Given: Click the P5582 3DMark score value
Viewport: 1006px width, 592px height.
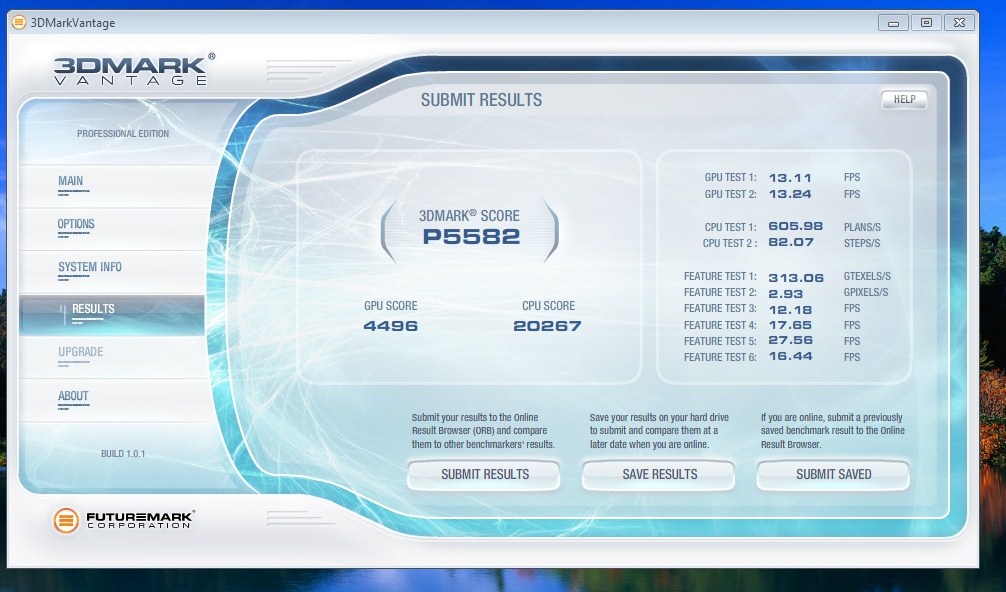Looking at the screenshot, I should [471, 237].
